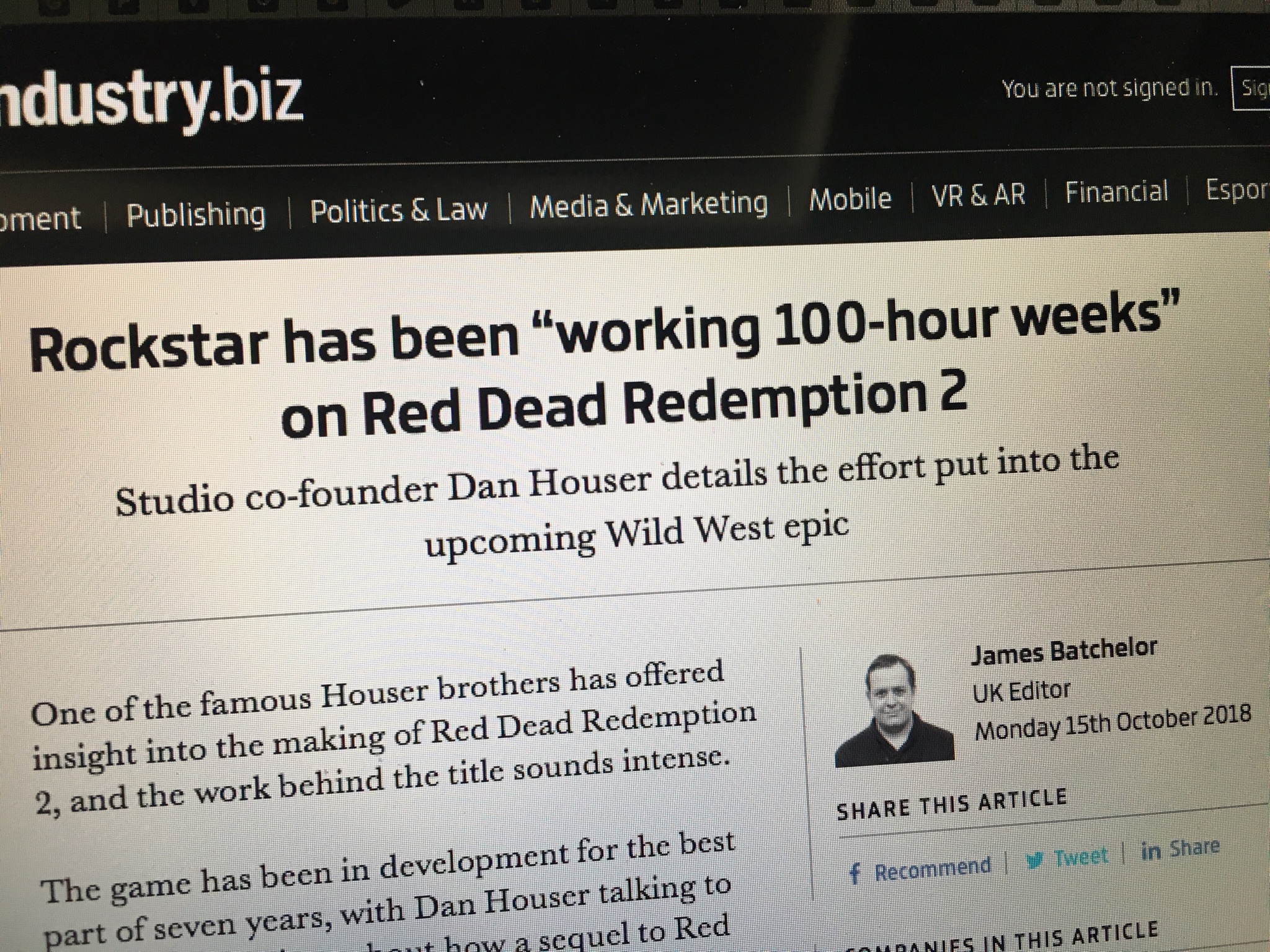Open Media & Marketing section
The image size is (1270, 952).
click(649, 205)
